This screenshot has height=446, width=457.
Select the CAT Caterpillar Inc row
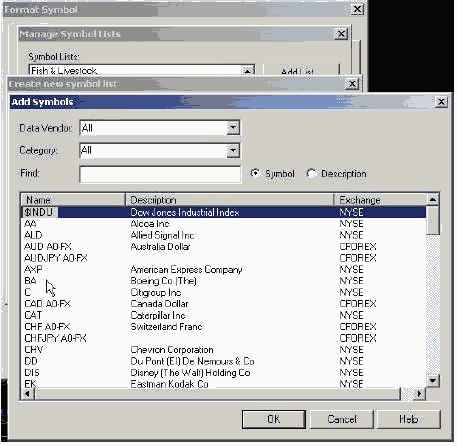224,315
